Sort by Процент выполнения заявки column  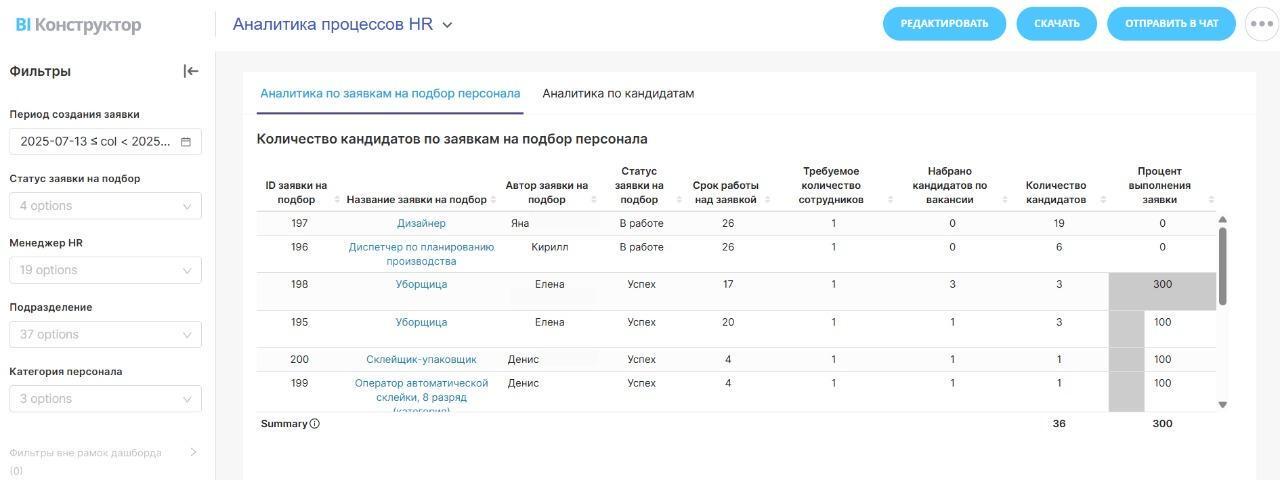click(1211, 200)
